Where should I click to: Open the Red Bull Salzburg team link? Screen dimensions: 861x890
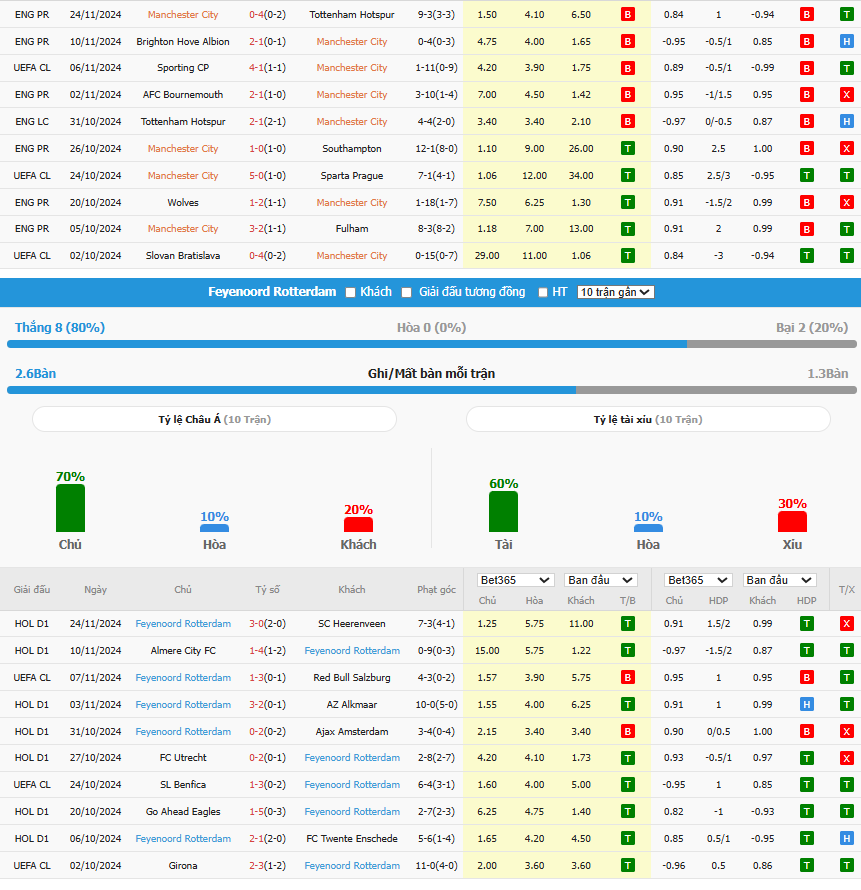click(352, 678)
